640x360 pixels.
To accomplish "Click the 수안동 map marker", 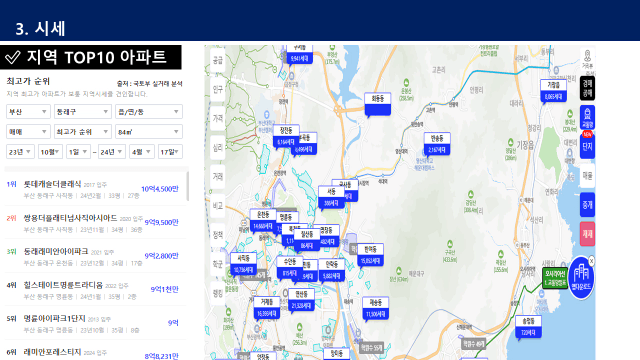I will point(289,268).
